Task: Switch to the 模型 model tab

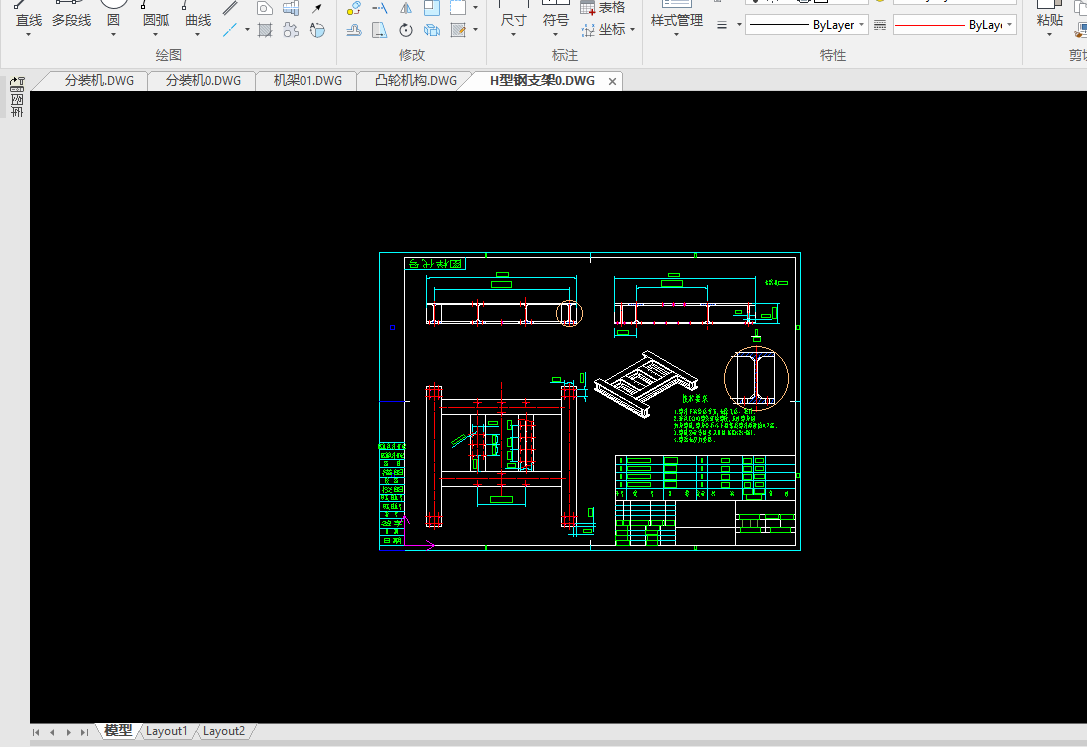Action: point(118,730)
